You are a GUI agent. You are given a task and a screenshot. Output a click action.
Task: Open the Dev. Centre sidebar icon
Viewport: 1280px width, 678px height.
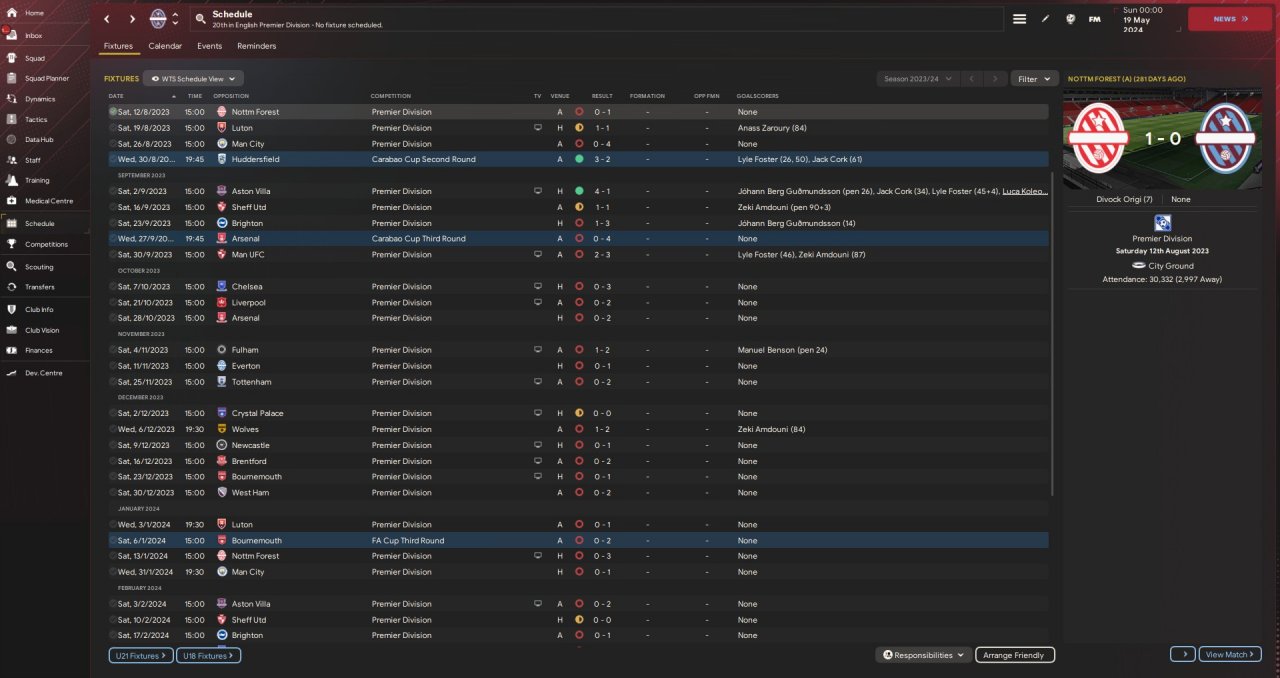tap(11, 373)
